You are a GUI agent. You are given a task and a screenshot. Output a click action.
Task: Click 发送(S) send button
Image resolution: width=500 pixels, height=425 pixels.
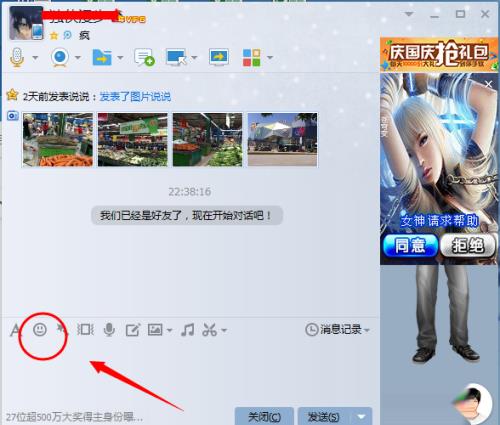[323, 416]
